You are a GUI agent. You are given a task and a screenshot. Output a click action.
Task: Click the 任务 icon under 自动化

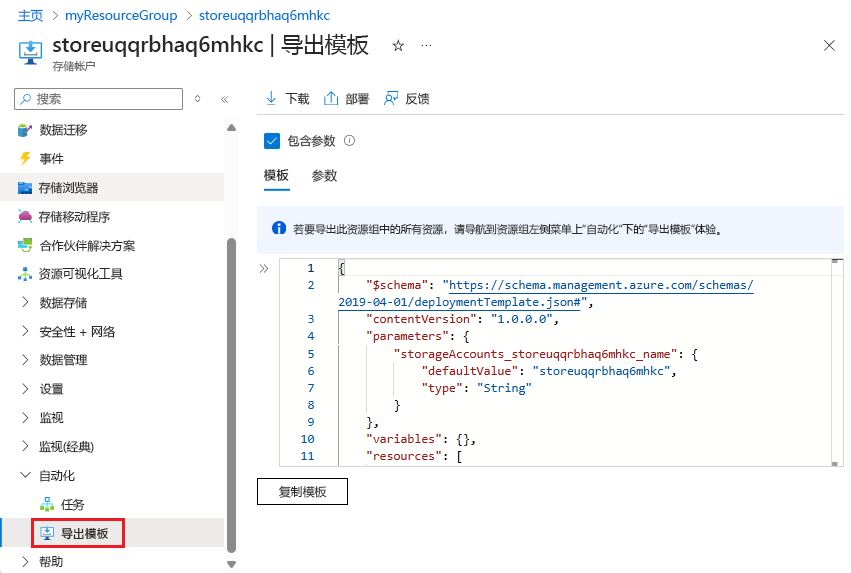click(x=47, y=505)
